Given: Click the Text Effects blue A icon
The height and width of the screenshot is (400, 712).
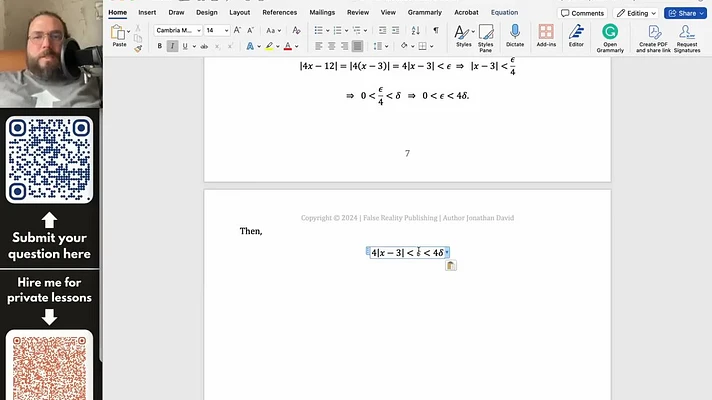Looking at the screenshot, I should (250, 46).
